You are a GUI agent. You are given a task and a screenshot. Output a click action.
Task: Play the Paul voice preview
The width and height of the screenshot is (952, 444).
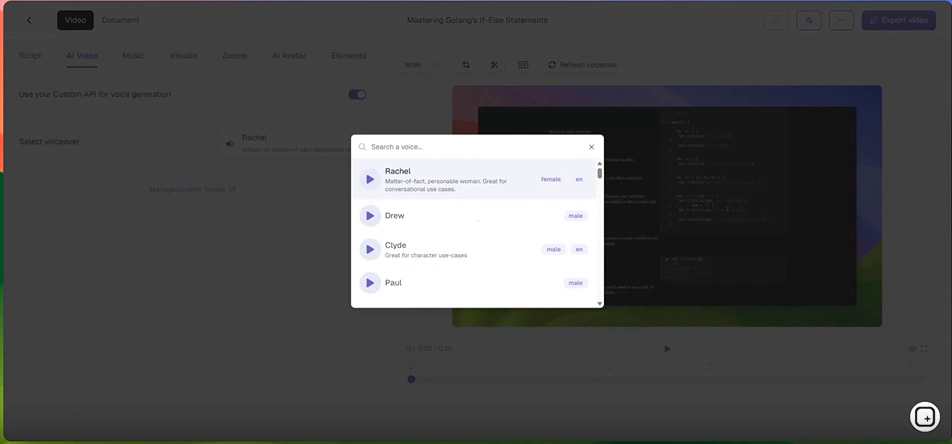coord(370,283)
